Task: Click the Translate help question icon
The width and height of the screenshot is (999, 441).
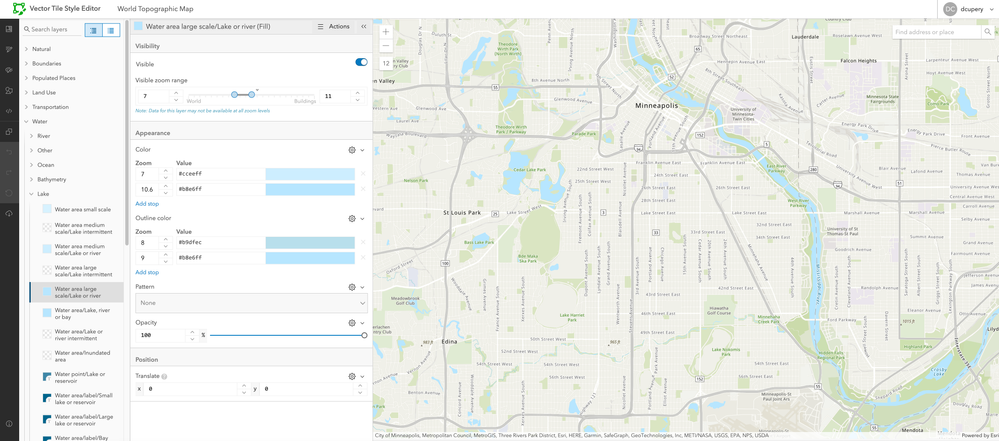Action: (164, 377)
